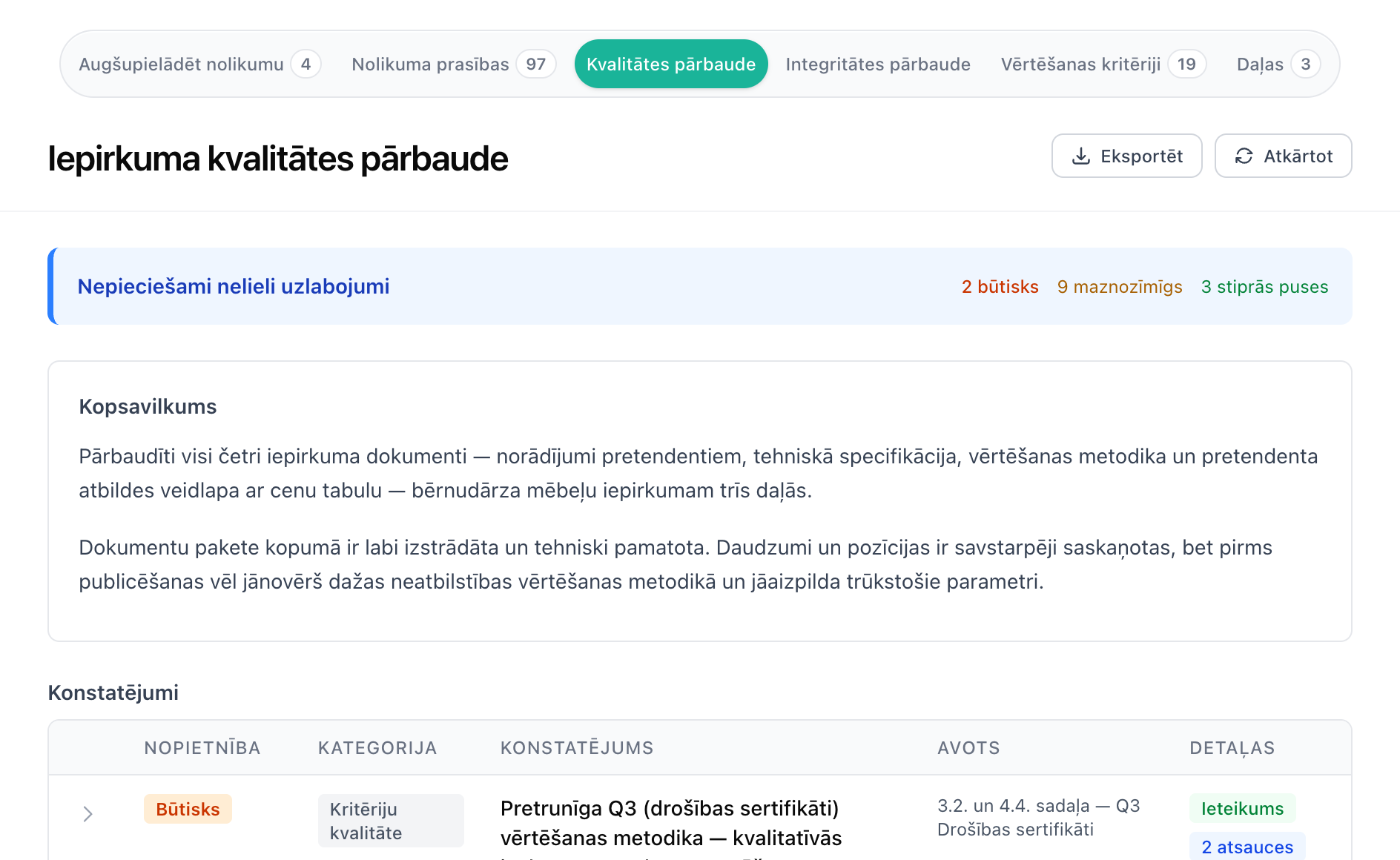
Task: Open the Augšupielādēt nolikumu tab
Action: click(x=199, y=64)
